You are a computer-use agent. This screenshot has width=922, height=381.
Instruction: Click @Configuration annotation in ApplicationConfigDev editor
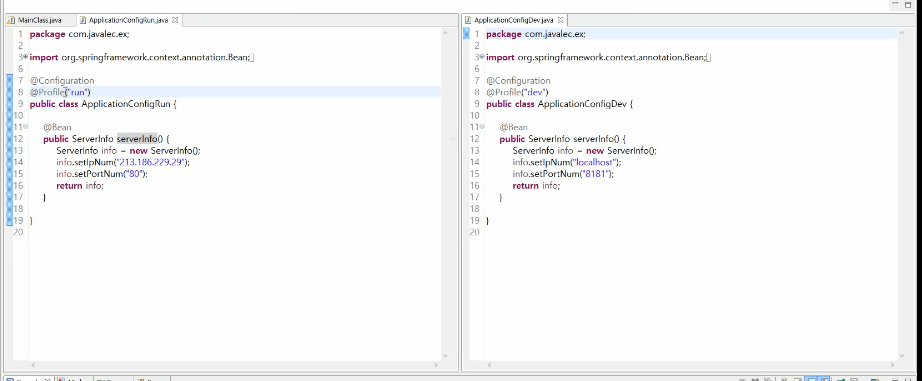(x=519, y=81)
